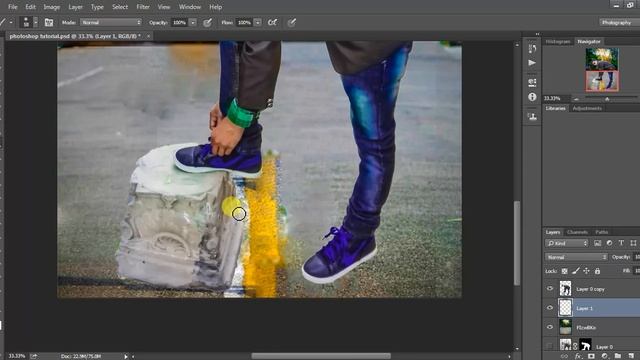Select the Layer 0 mask thumbnail

(585, 345)
